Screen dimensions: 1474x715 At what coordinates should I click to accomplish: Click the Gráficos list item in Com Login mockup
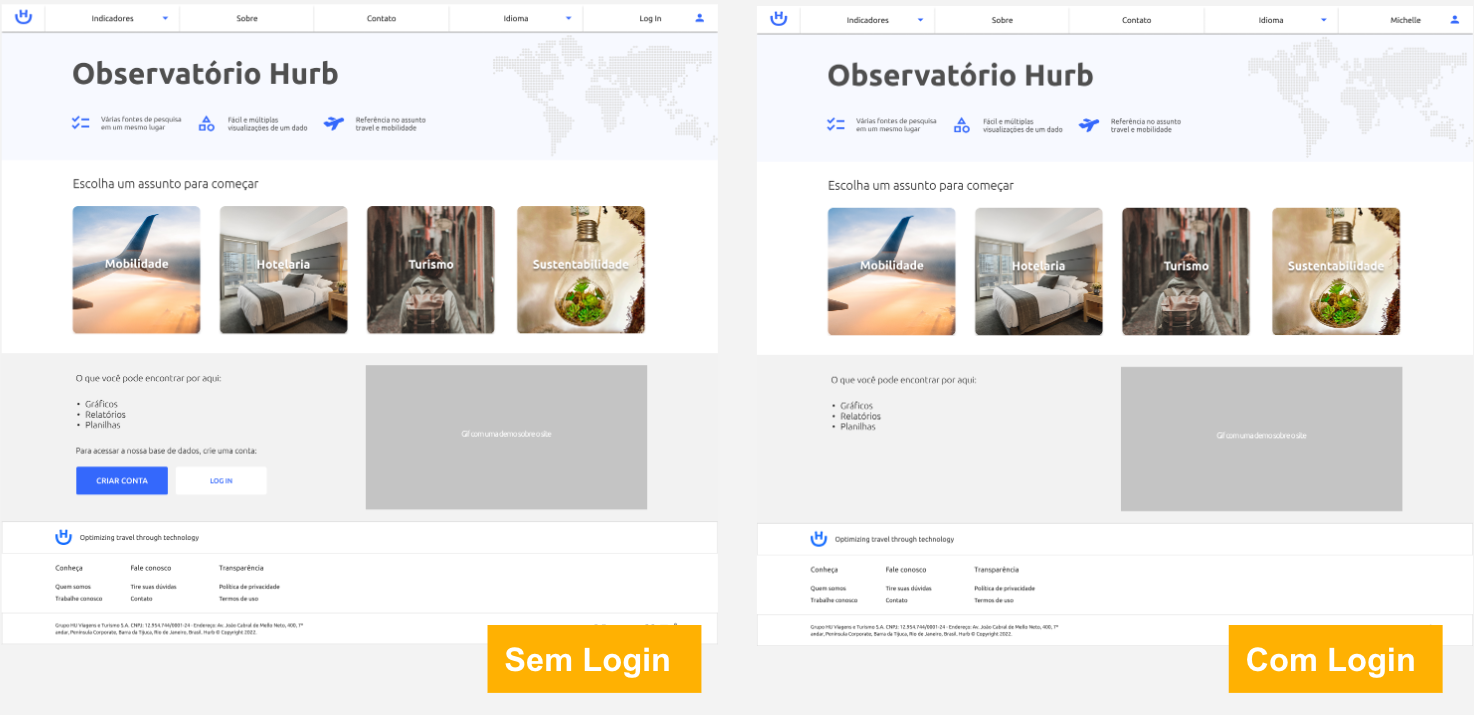856,406
